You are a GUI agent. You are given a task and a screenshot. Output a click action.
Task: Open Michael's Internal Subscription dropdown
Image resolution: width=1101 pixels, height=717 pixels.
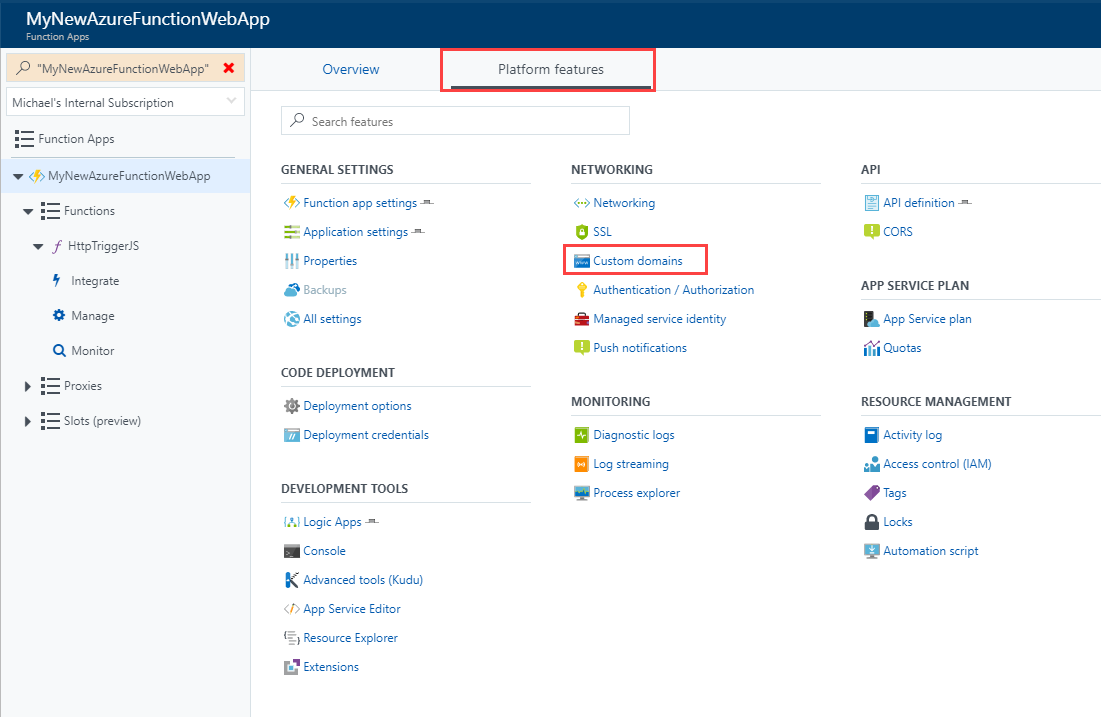(125, 102)
